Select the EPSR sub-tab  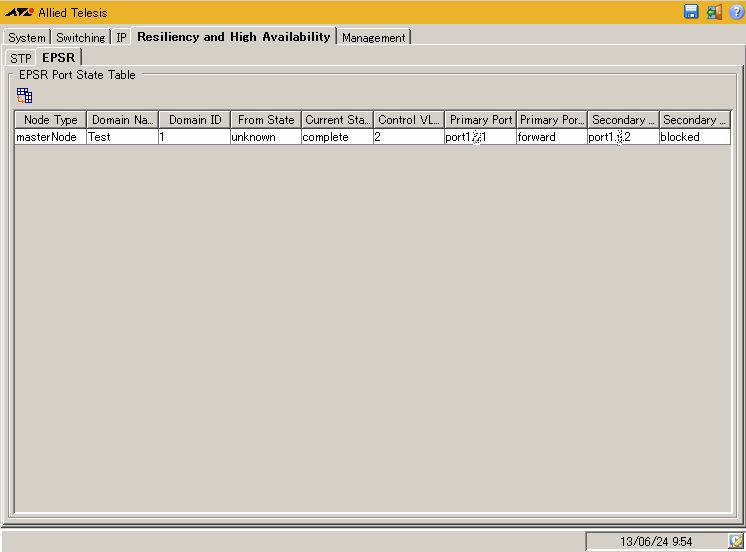click(58, 58)
